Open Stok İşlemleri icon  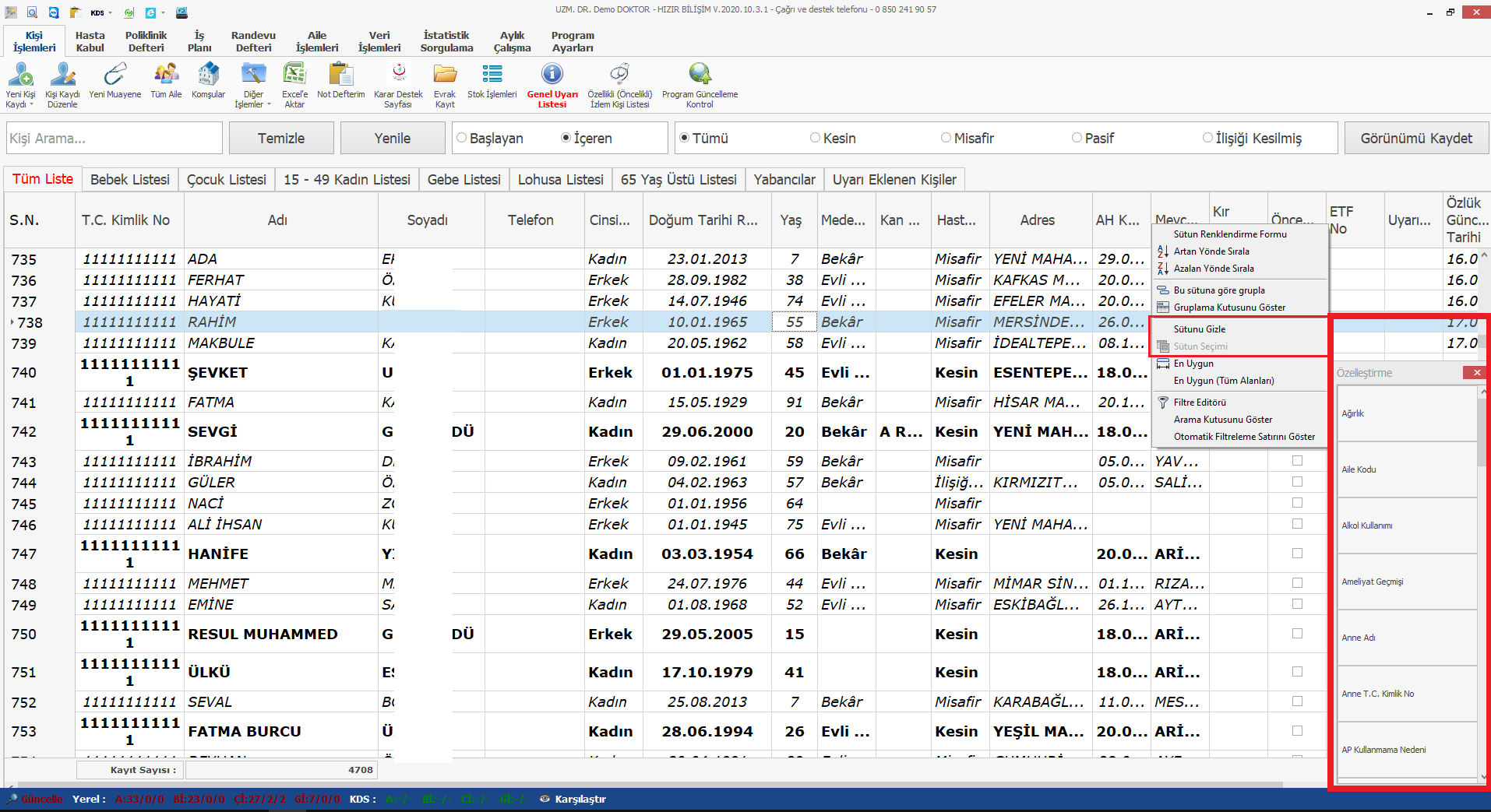(x=492, y=75)
